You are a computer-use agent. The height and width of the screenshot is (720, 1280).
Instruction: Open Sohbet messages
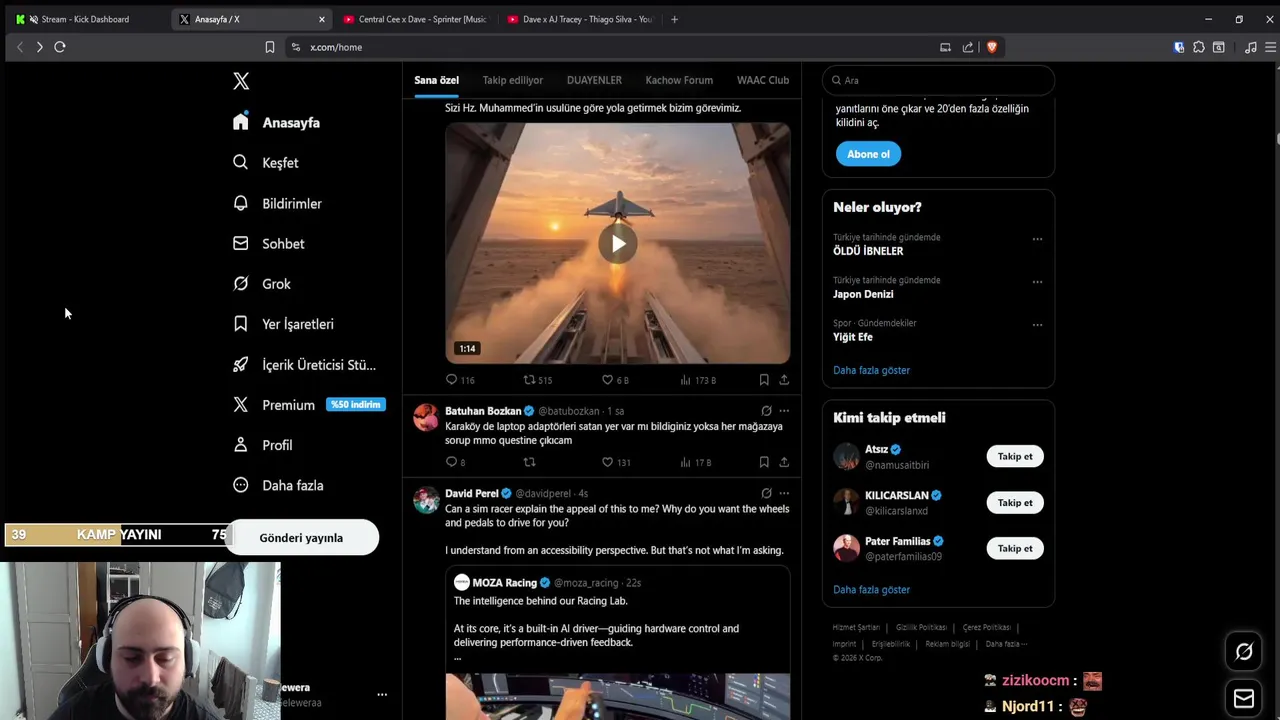coord(269,243)
